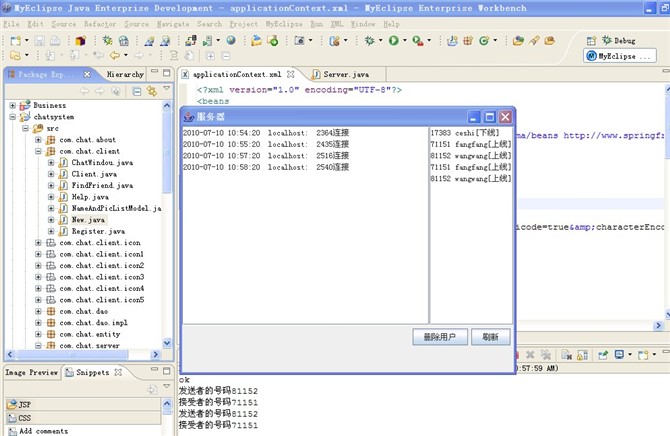The image size is (670, 436).
Task: Select user 17383 ceshi in list
Action: click(x=464, y=133)
